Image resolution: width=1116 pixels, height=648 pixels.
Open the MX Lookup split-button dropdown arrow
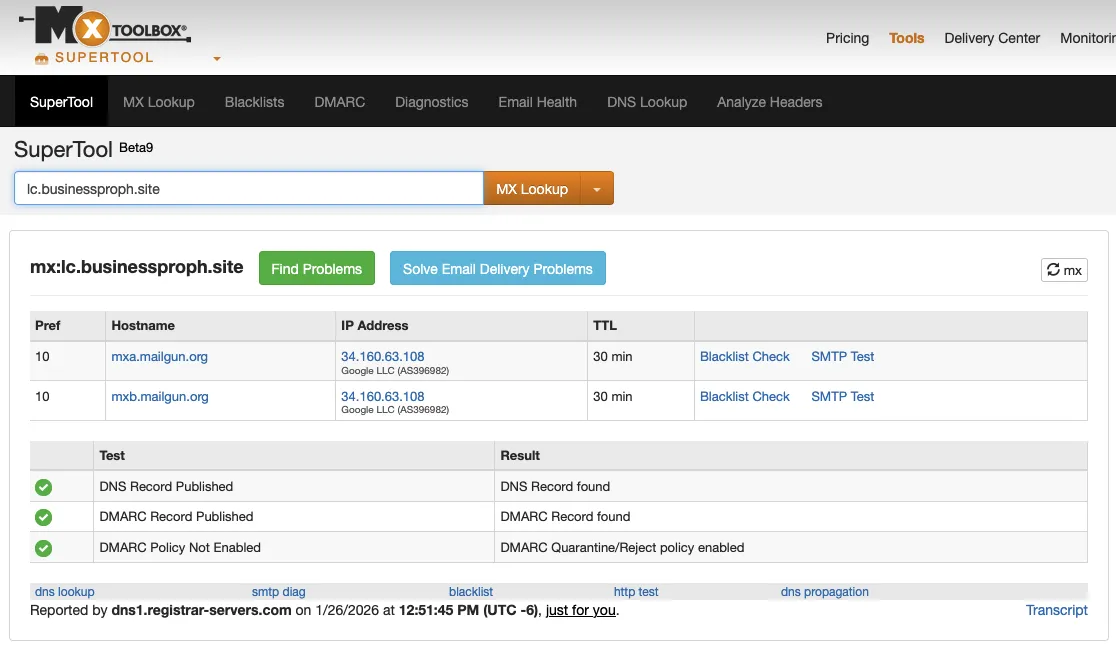click(x=597, y=189)
